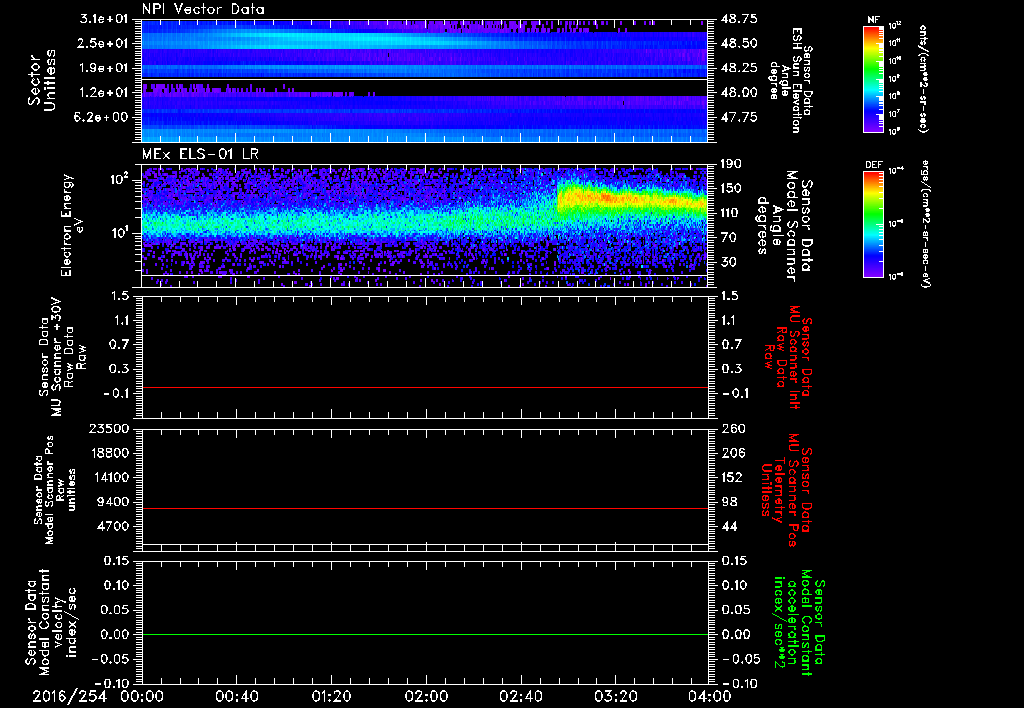Screen dimensions: 1024x708
Task: Select the 00:40 time axis tick label
Action: [236, 696]
